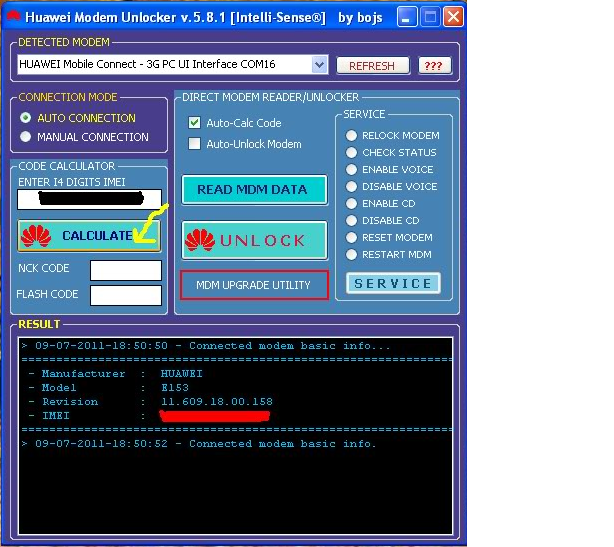The width and height of the screenshot is (614, 547).
Task: Click the 18:50:52 Connected modem log line
Action: 199,444
